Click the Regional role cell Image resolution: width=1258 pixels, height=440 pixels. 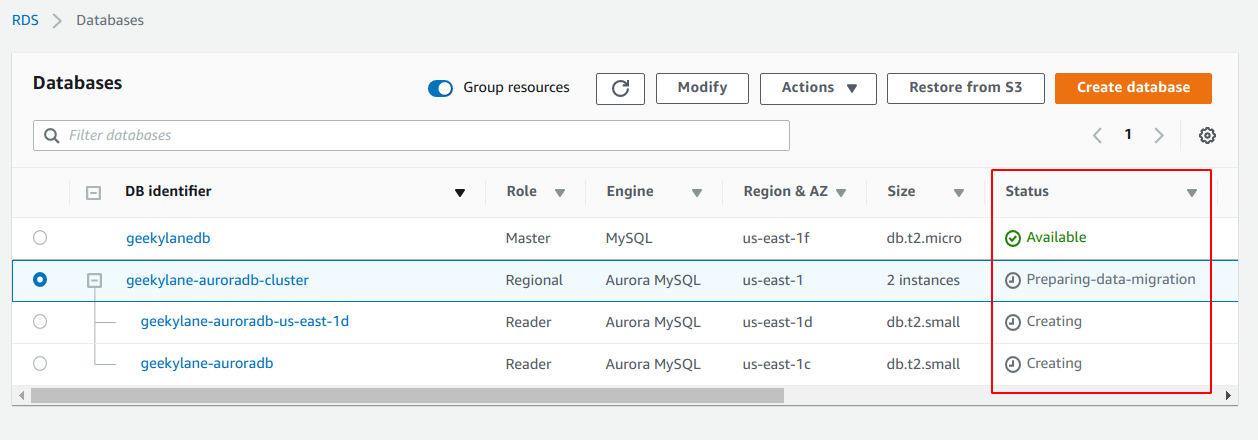pyautogui.click(x=534, y=280)
